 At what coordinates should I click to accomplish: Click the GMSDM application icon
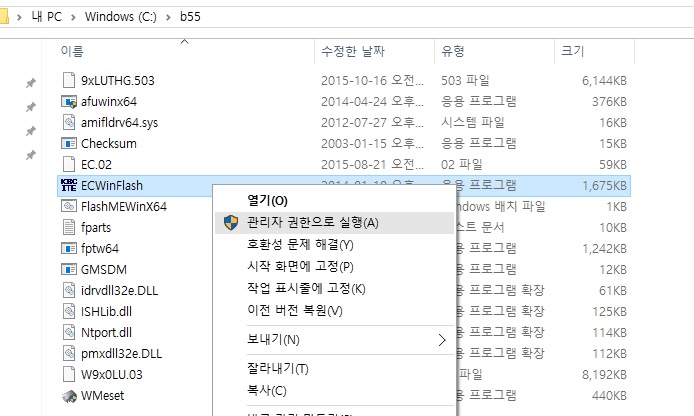69,270
